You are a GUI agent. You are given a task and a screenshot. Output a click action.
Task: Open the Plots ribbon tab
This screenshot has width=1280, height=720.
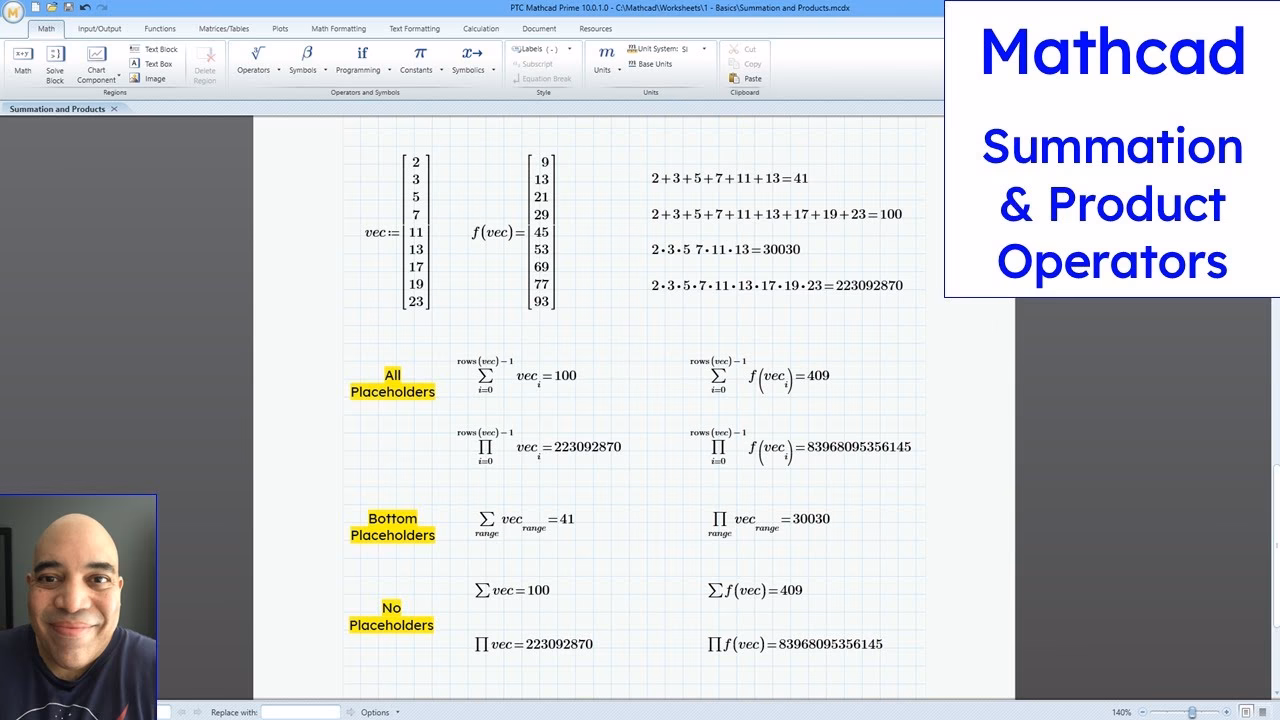(280, 28)
